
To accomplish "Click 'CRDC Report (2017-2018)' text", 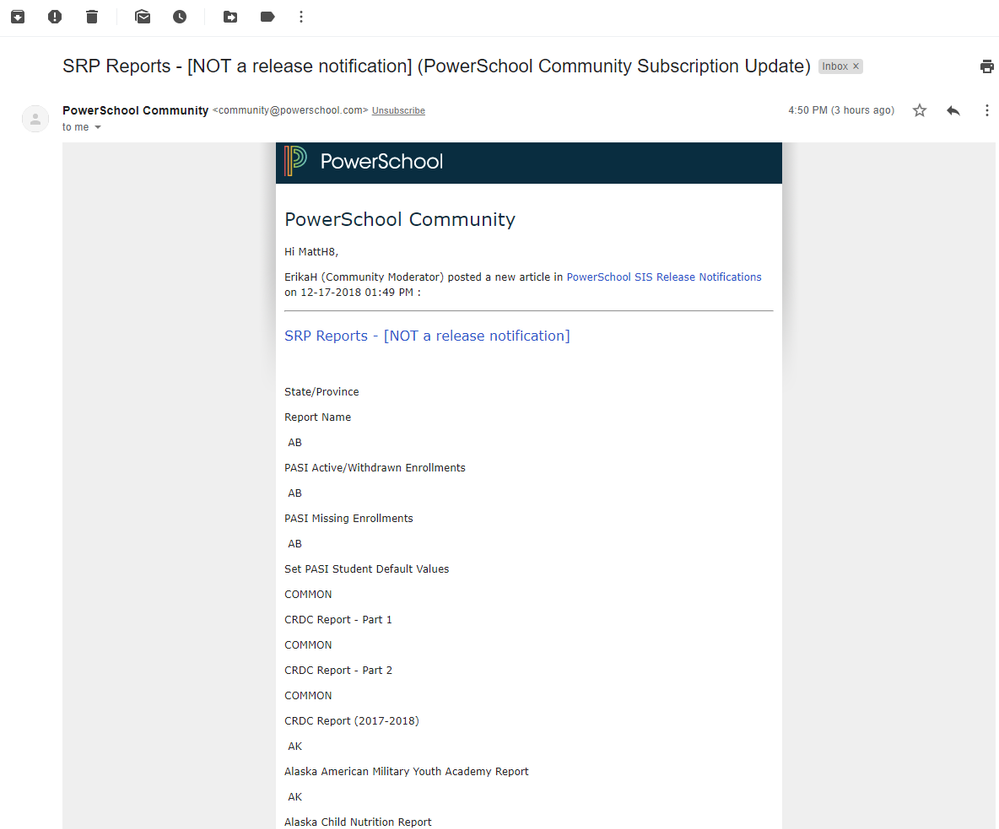I will (352, 721).
